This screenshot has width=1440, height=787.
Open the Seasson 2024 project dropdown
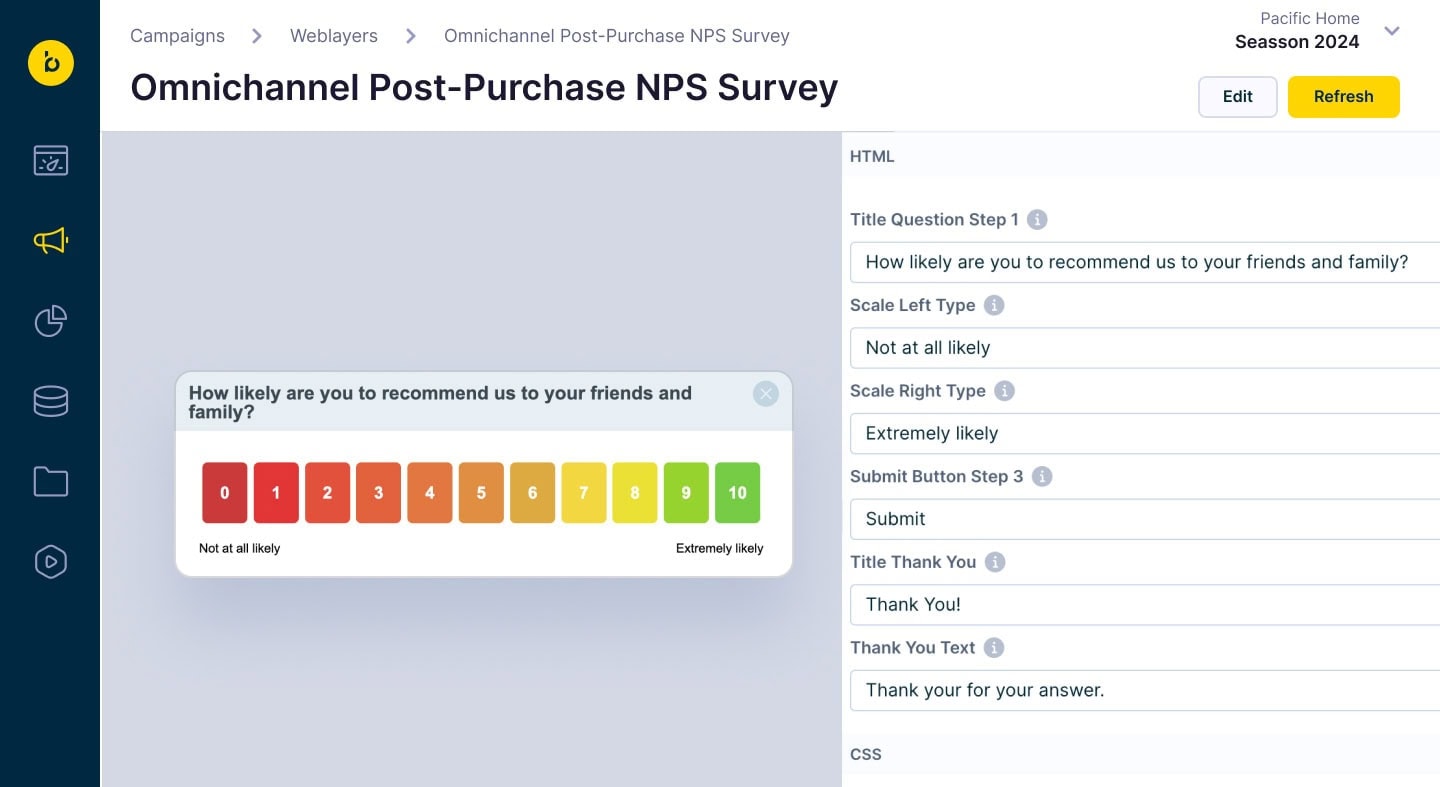pos(1392,31)
